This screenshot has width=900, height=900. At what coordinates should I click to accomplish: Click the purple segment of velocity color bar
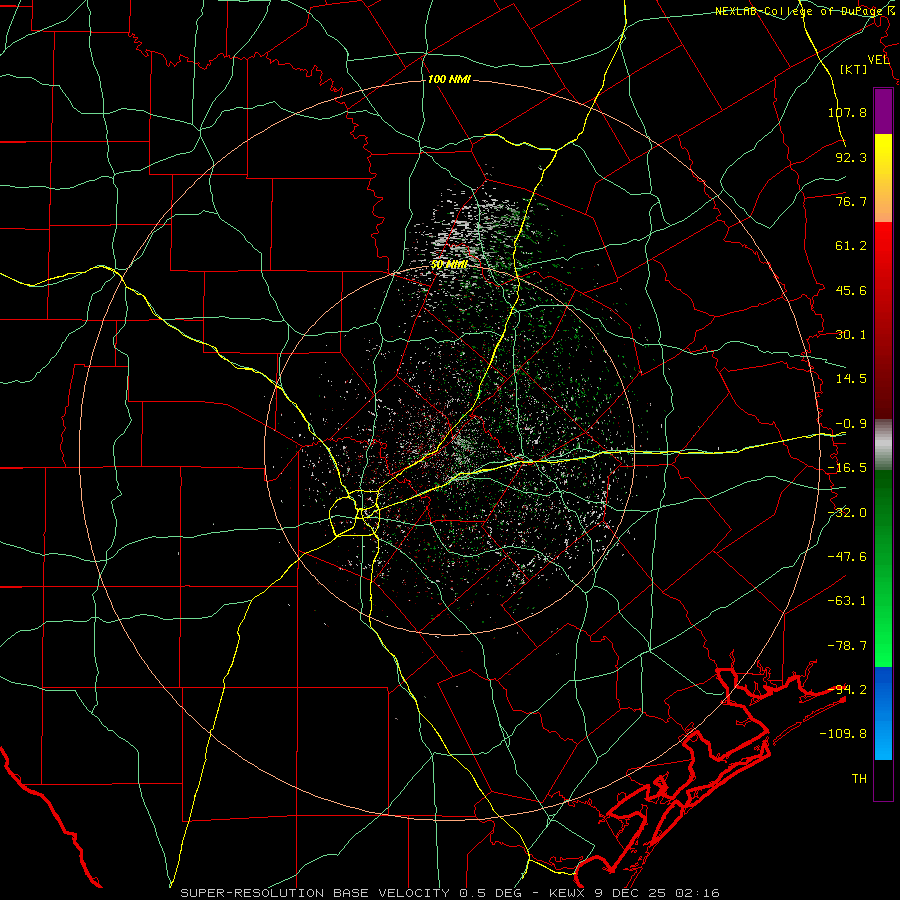pos(883,111)
